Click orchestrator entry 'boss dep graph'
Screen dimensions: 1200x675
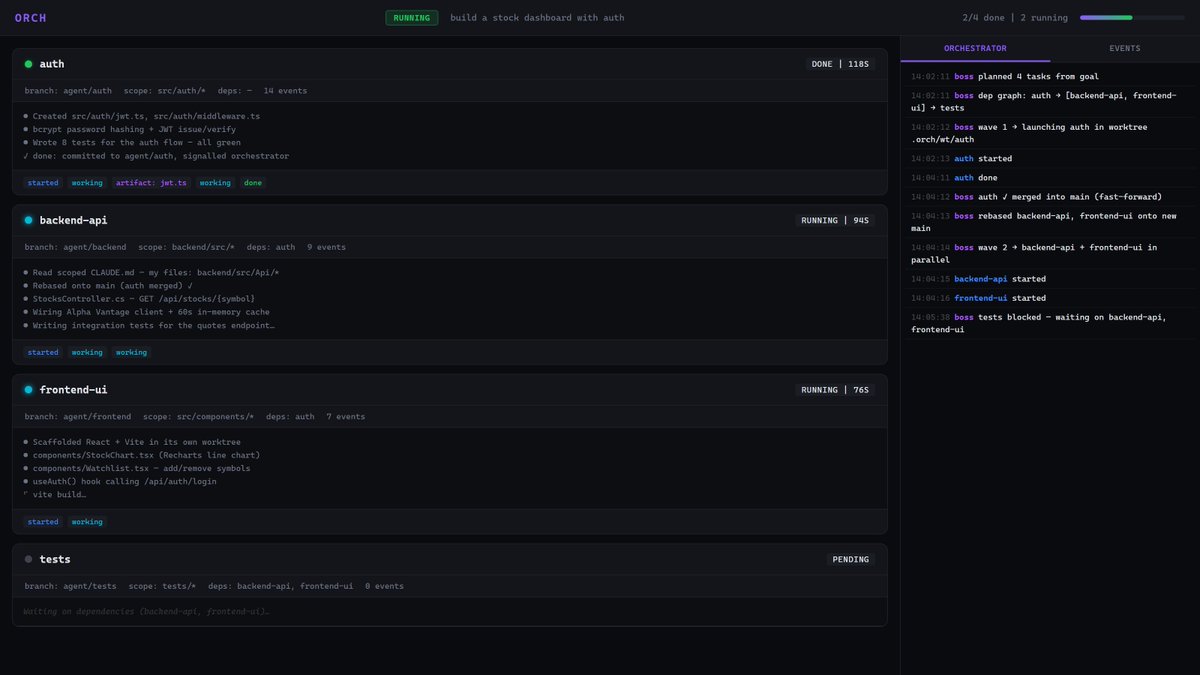[1050, 101]
